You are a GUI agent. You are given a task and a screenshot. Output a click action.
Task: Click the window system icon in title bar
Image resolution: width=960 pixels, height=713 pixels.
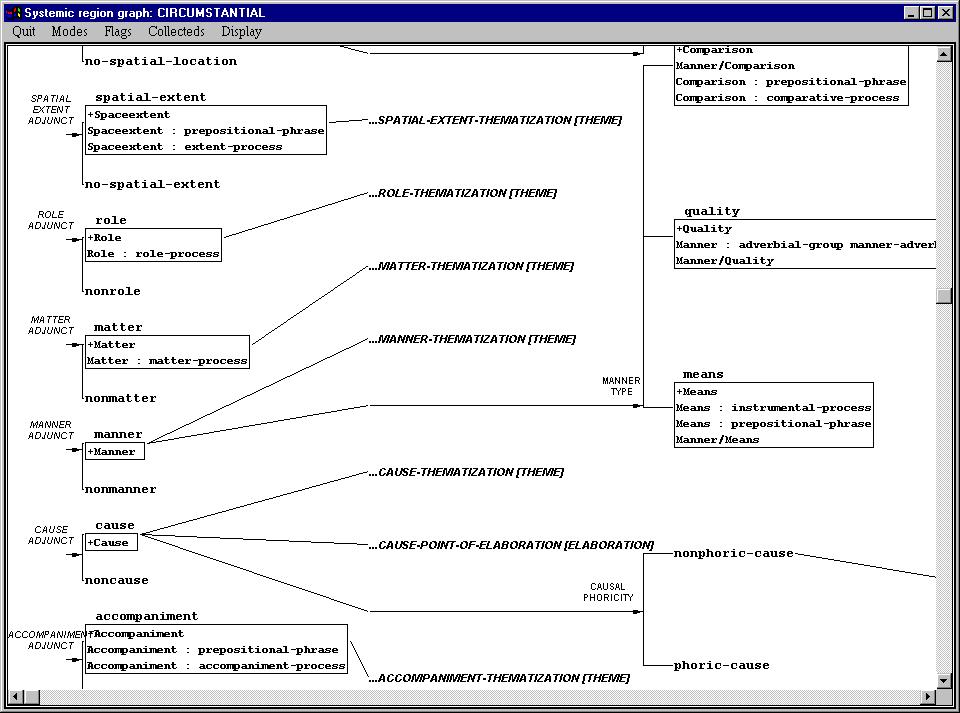coord(13,12)
